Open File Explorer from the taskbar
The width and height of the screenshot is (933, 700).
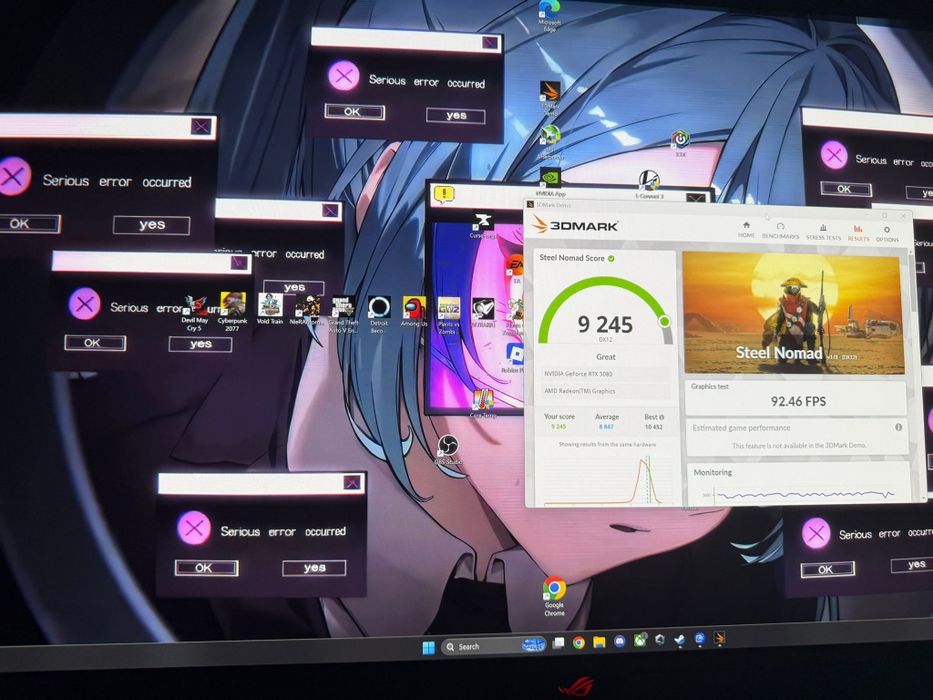(x=599, y=642)
